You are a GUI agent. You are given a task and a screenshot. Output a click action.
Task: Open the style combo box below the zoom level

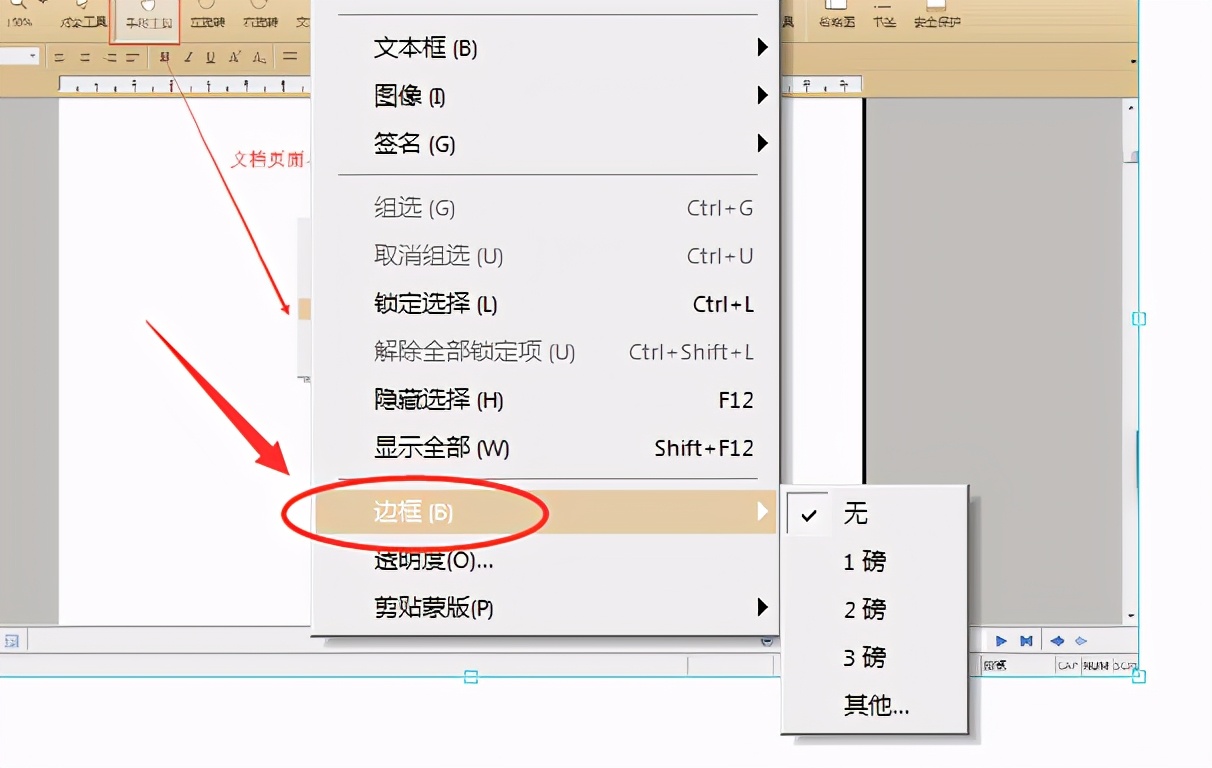pyautogui.click(x=20, y=56)
